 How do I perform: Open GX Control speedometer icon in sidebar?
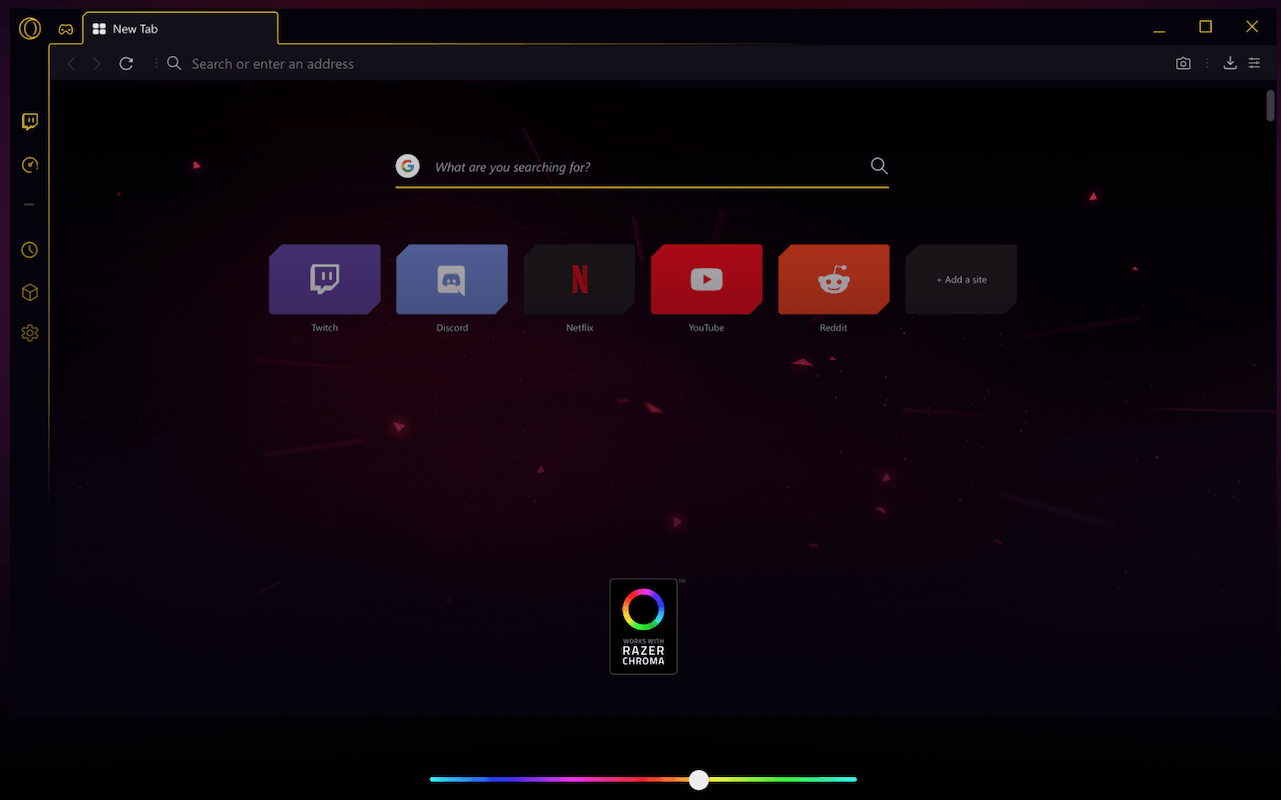tap(30, 165)
